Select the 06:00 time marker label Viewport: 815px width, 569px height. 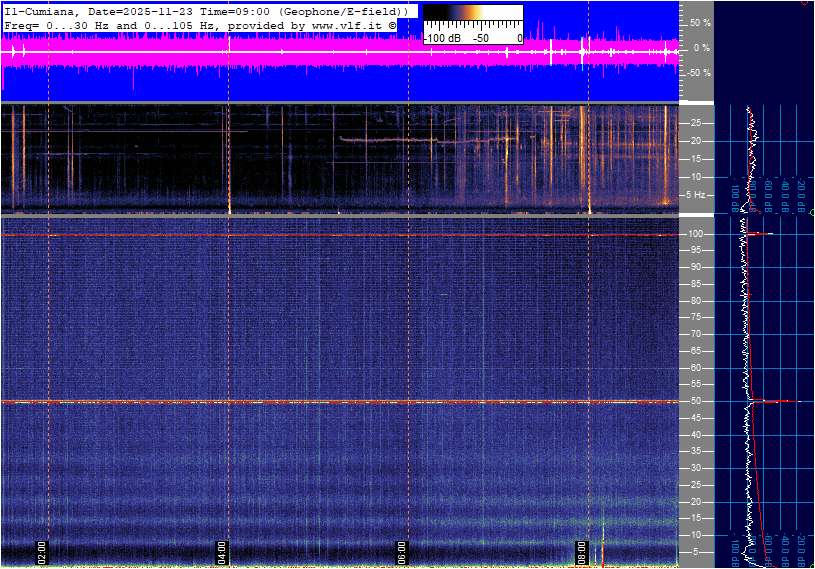(x=401, y=552)
